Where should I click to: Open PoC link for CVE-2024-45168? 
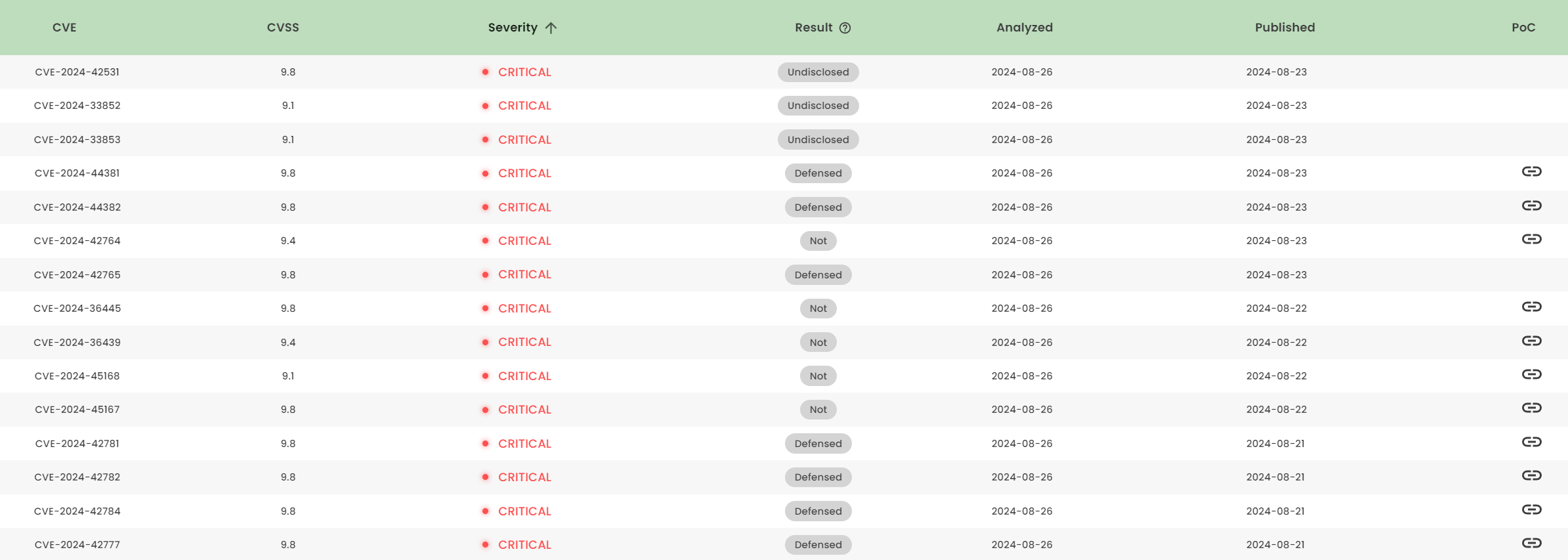click(1531, 375)
